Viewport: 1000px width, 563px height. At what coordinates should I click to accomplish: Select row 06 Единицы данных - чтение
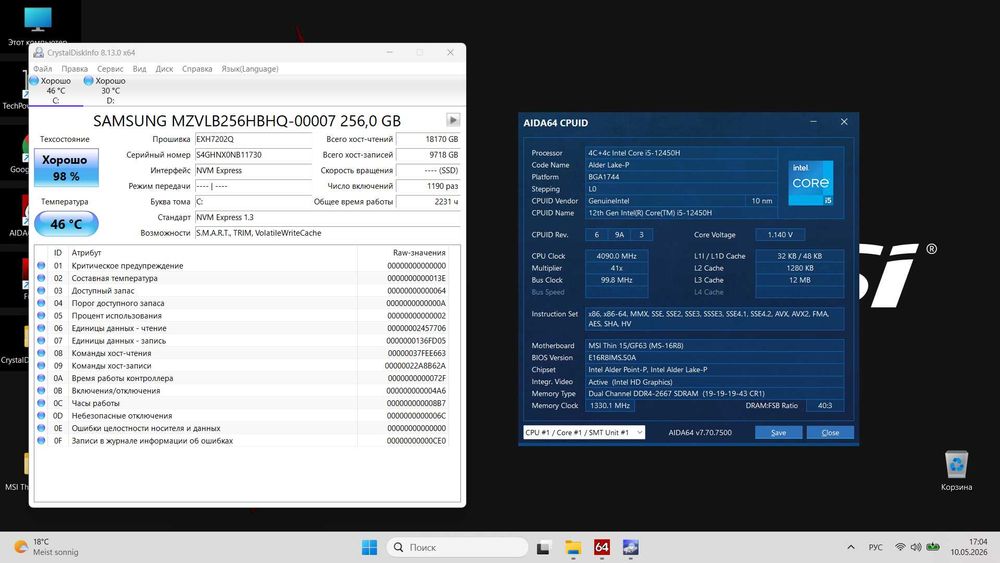coord(242,328)
